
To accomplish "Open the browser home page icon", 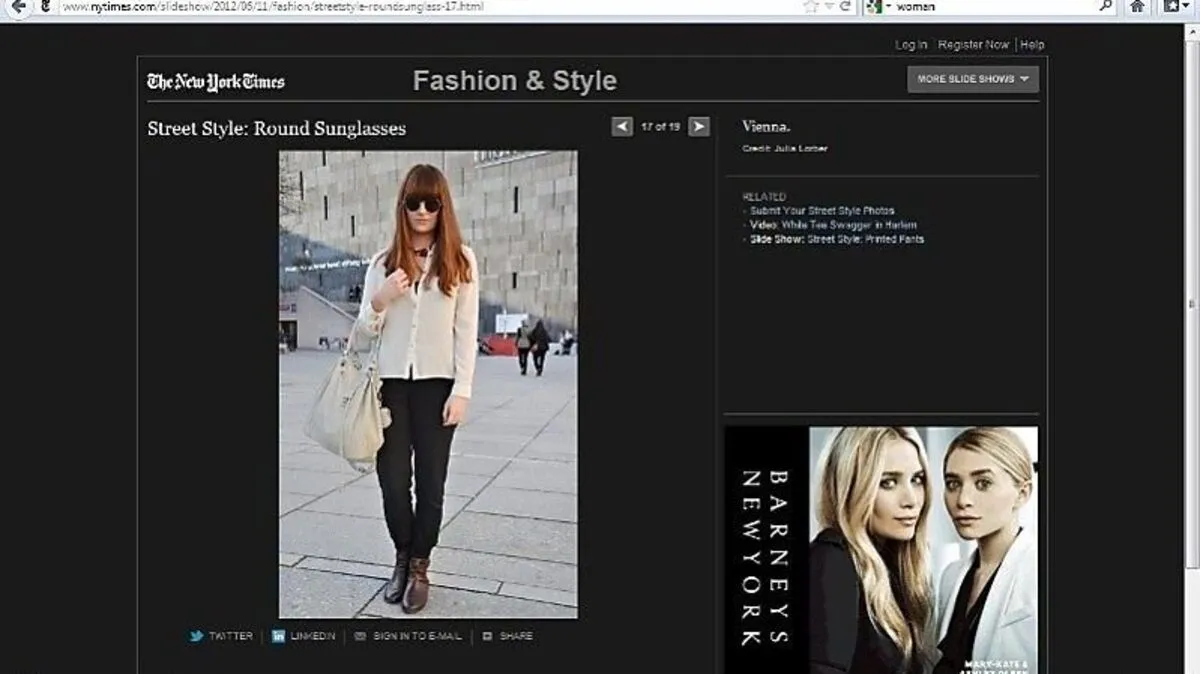I will 1137,7.
